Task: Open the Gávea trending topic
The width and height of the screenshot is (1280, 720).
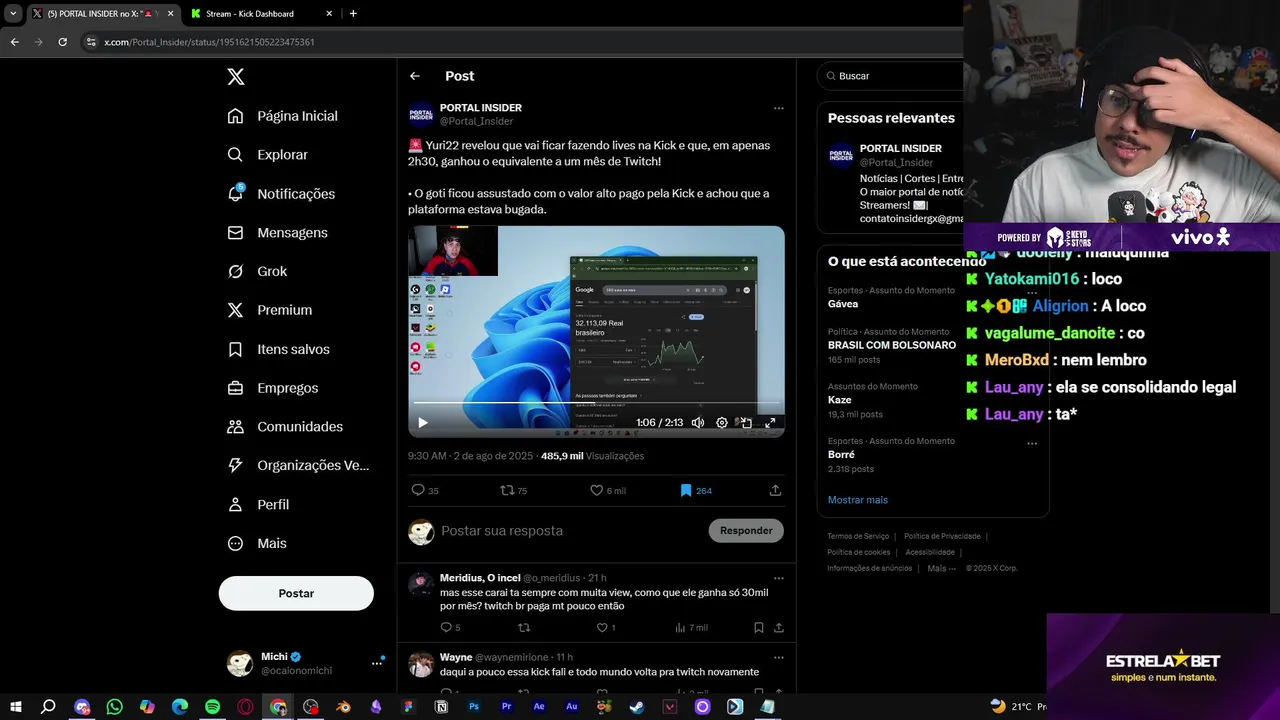Action: point(843,304)
